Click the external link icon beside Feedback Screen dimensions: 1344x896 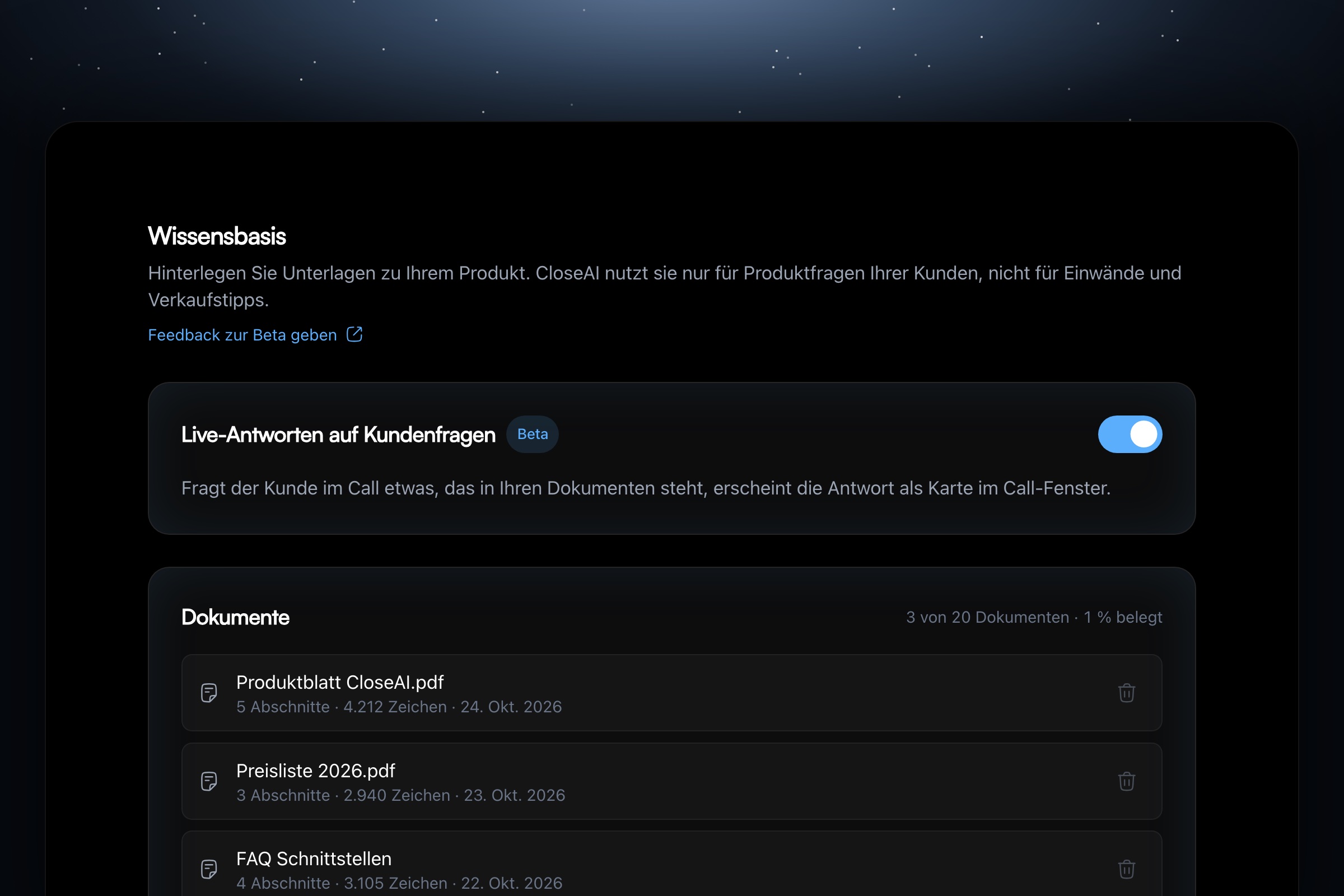(x=354, y=334)
